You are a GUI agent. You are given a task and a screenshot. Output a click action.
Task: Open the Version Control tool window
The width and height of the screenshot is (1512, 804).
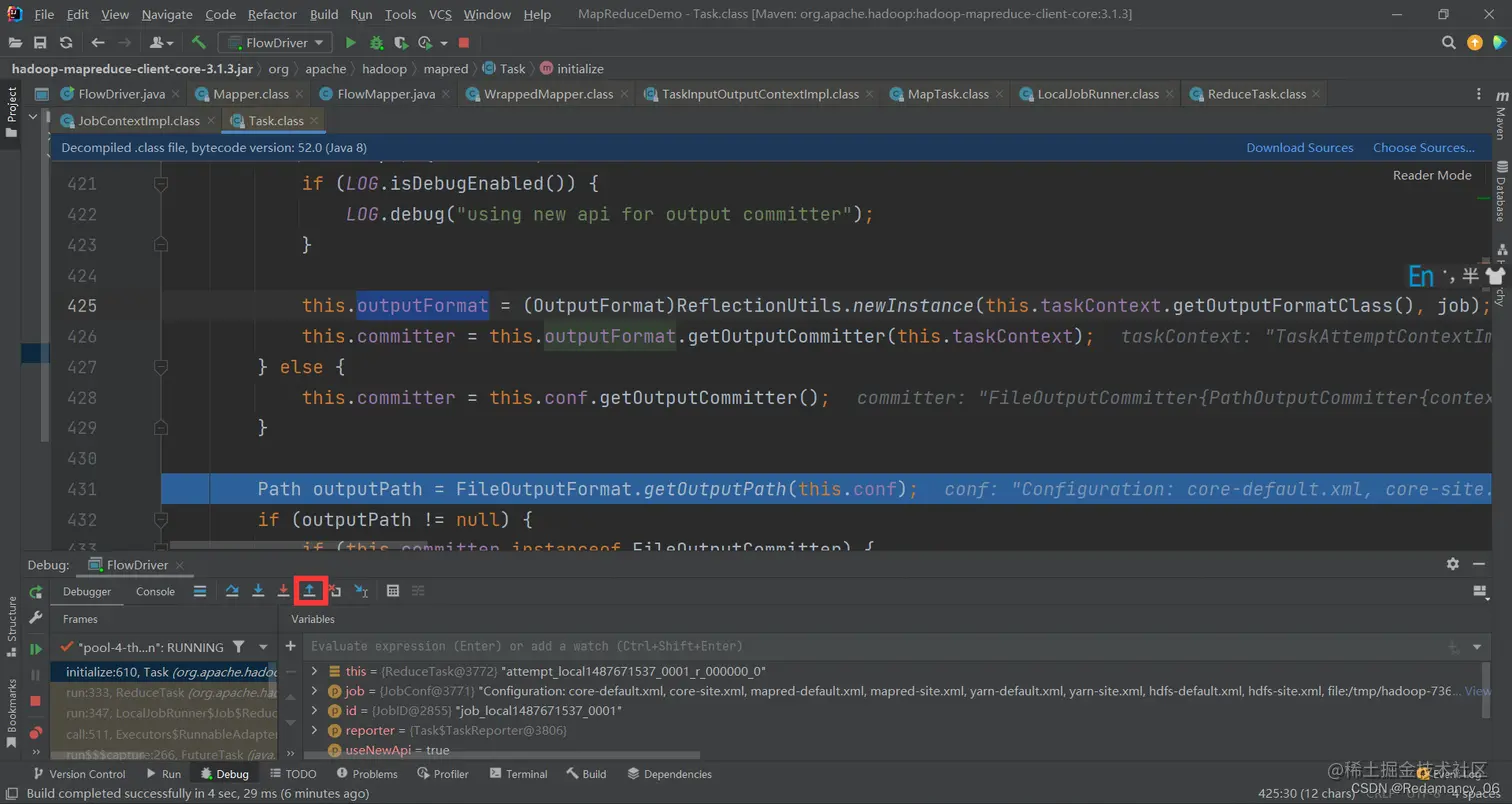[x=79, y=774]
